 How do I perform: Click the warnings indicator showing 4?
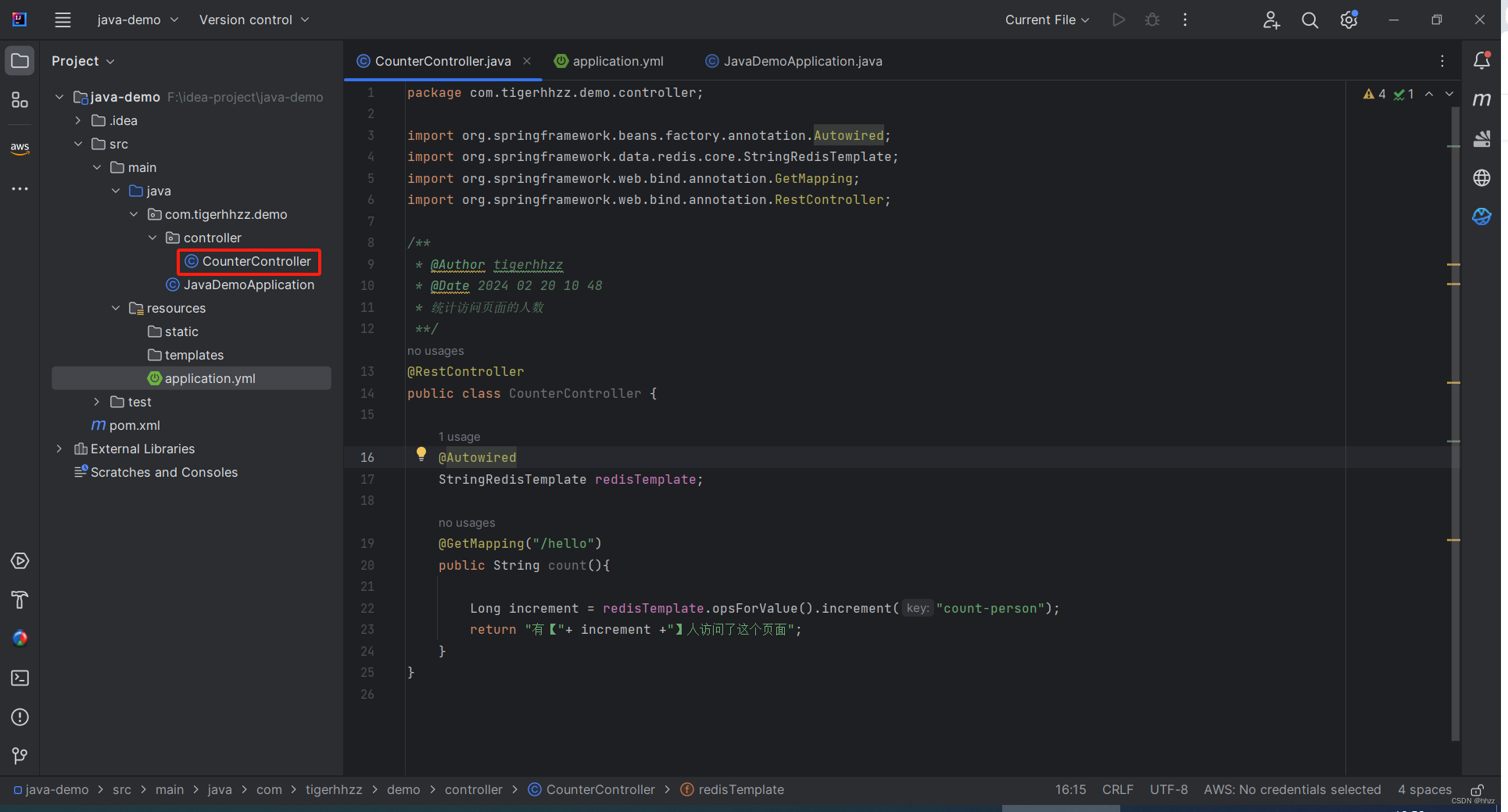(1374, 94)
